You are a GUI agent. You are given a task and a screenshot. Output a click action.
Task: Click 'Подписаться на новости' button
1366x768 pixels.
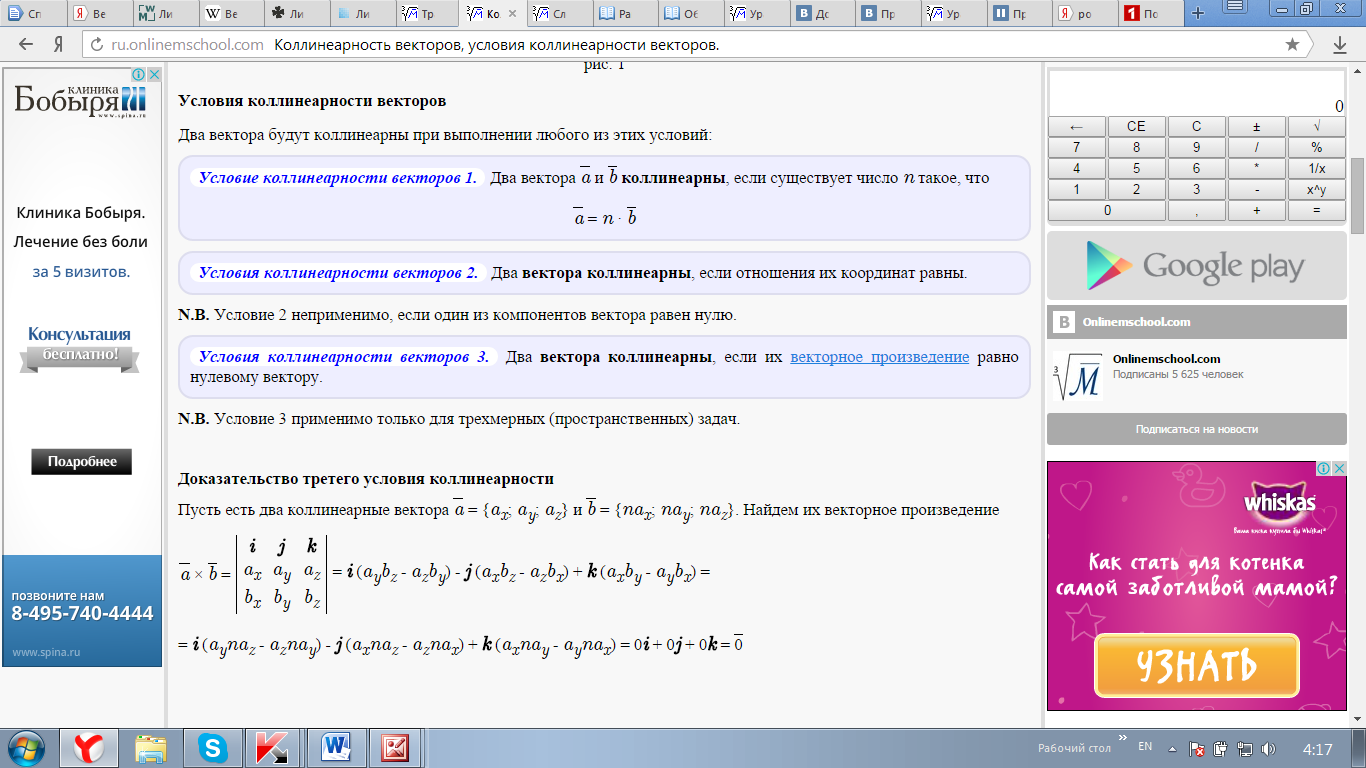click(x=1197, y=429)
